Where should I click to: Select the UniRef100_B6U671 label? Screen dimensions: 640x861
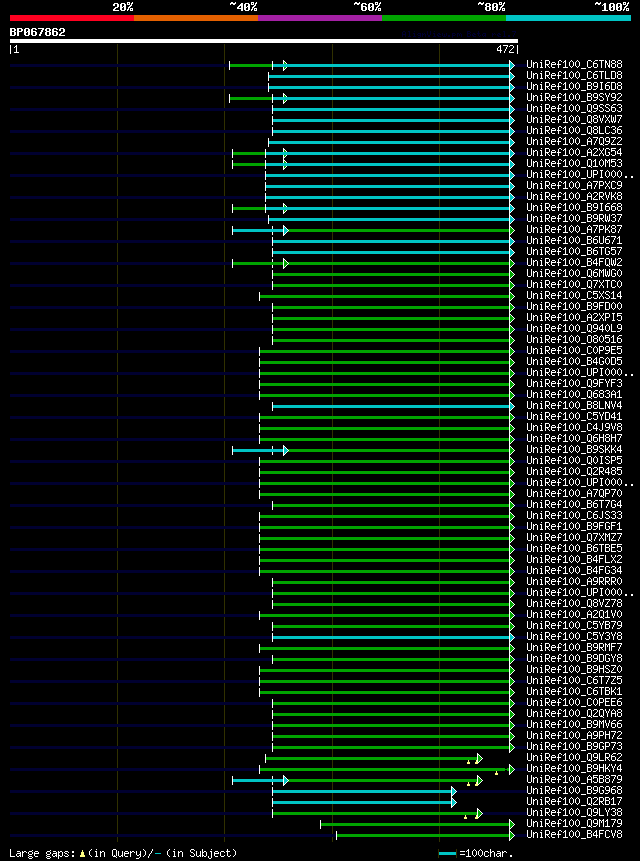point(574,241)
